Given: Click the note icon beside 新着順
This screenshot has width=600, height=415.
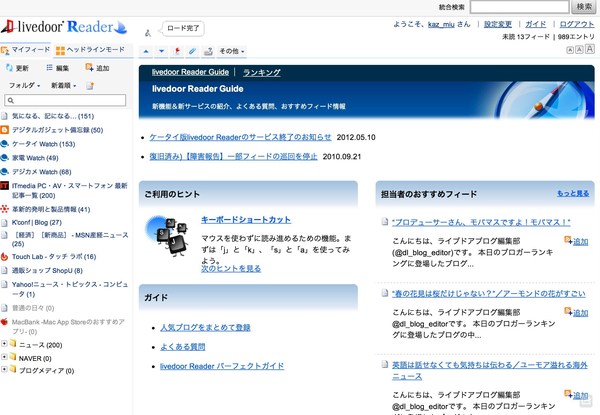Looking at the screenshot, I should click(90, 86).
